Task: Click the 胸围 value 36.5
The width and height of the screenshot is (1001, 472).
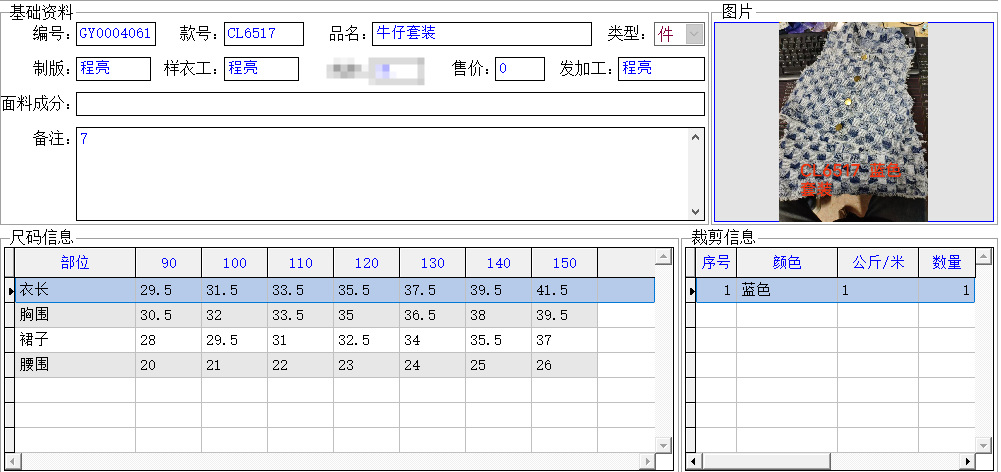Action: point(433,315)
